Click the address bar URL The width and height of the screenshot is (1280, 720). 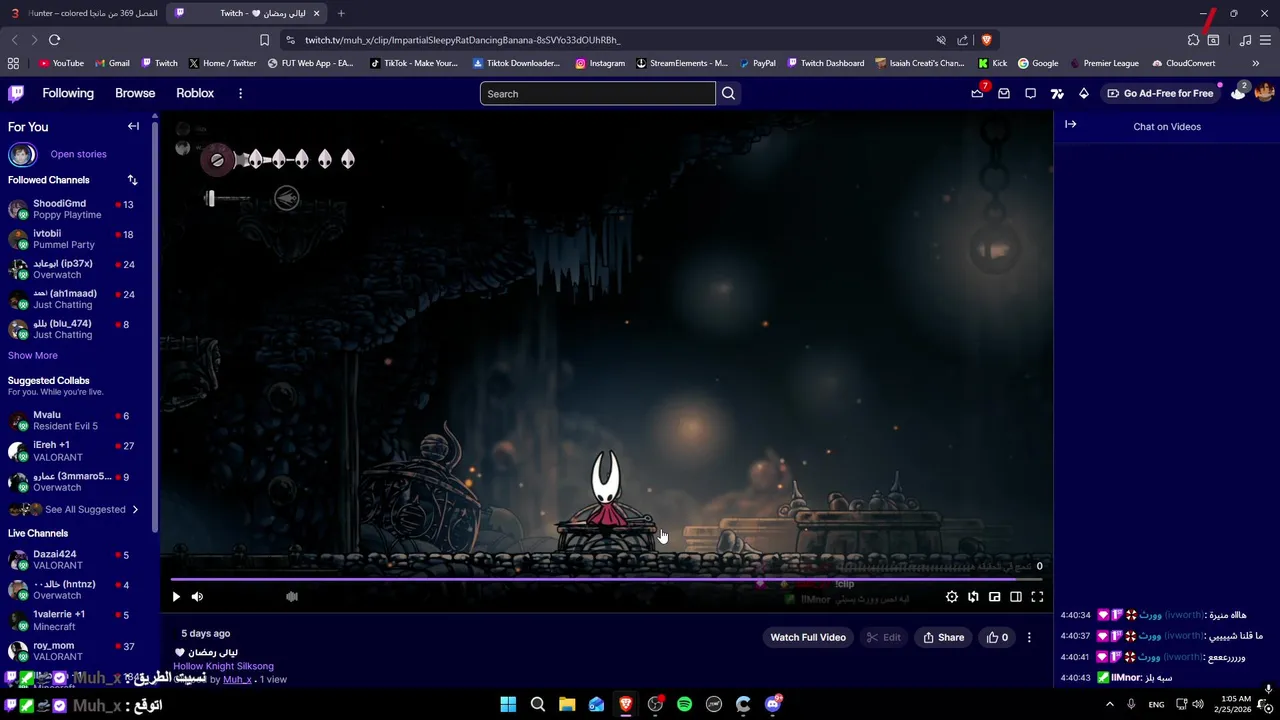point(462,40)
